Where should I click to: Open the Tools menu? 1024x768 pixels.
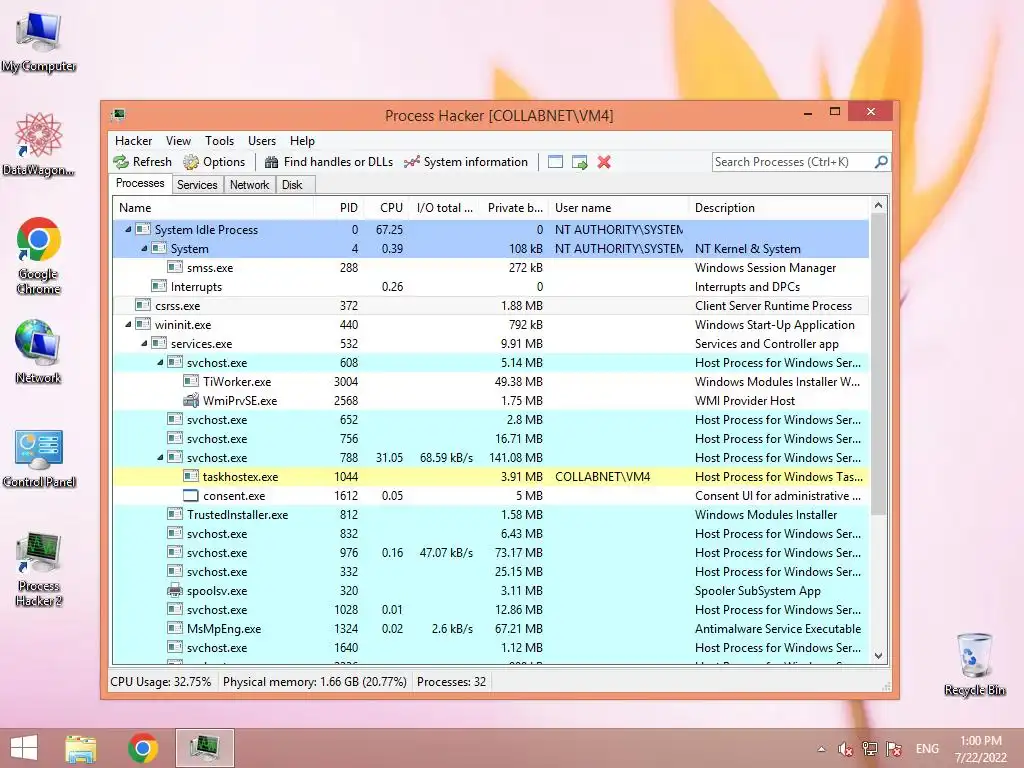point(219,141)
